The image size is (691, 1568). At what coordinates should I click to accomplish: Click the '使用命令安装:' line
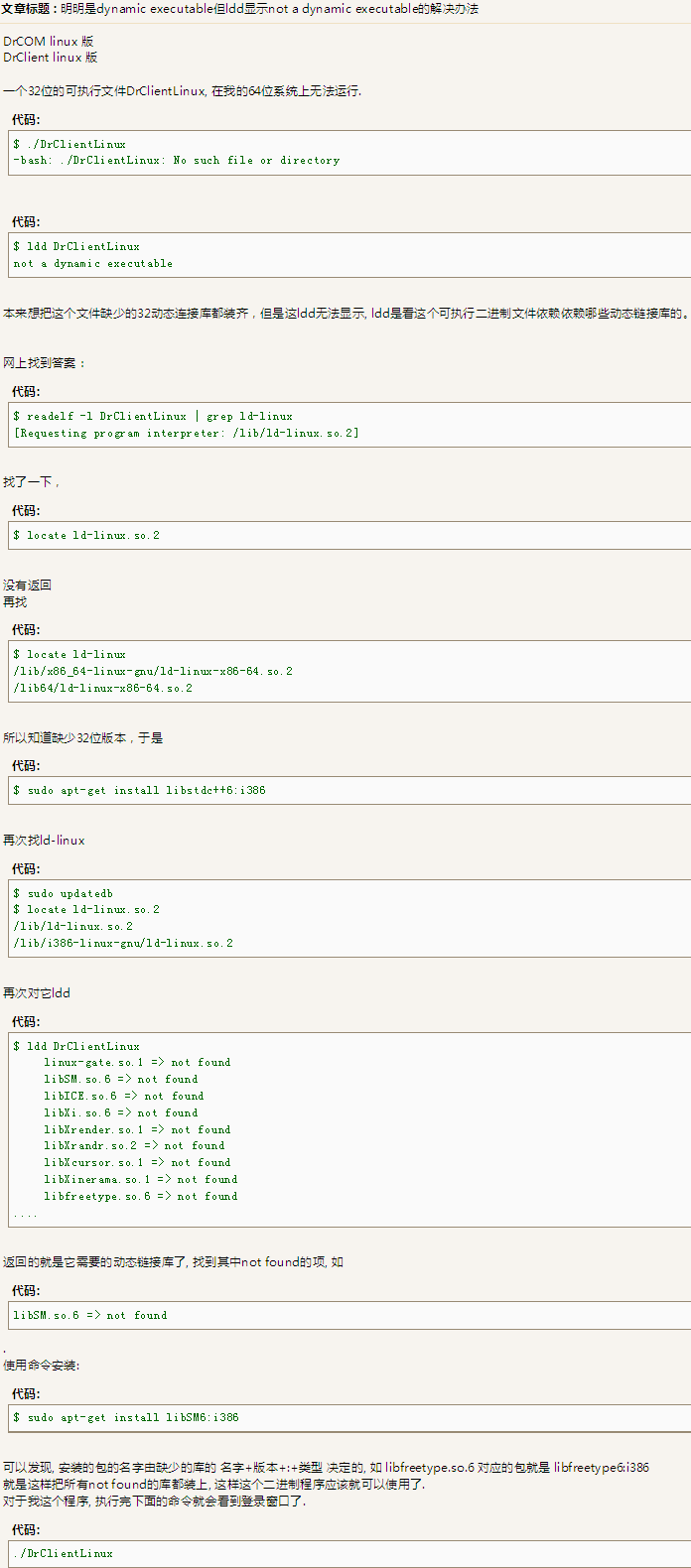(42, 1366)
